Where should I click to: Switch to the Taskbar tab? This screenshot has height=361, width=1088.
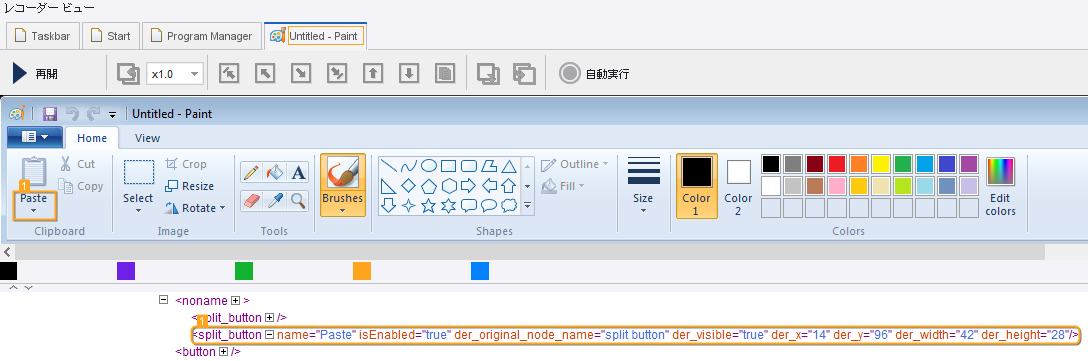[42, 36]
